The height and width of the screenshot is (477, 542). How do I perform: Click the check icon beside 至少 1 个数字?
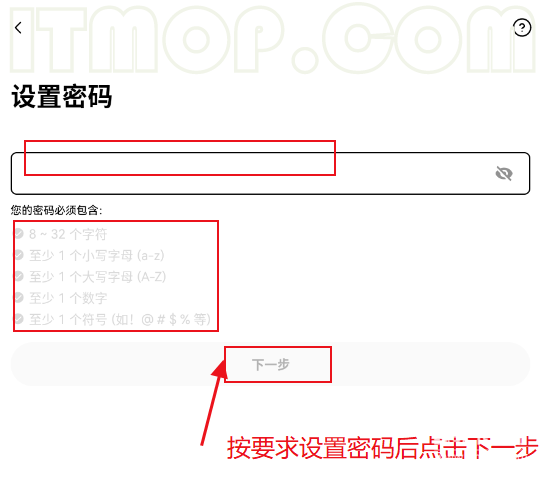click(x=19, y=297)
